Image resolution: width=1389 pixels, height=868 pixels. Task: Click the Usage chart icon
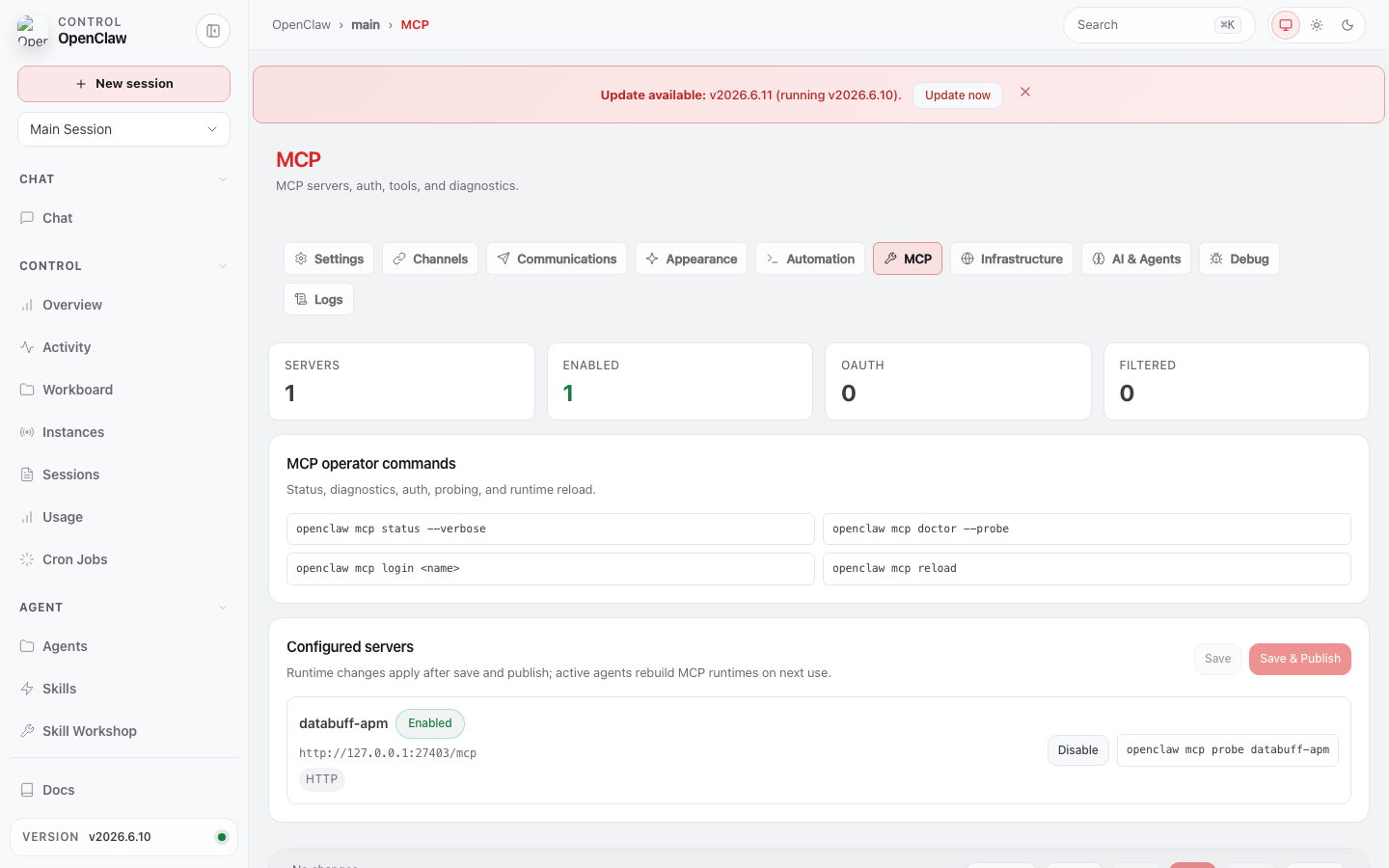27,517
